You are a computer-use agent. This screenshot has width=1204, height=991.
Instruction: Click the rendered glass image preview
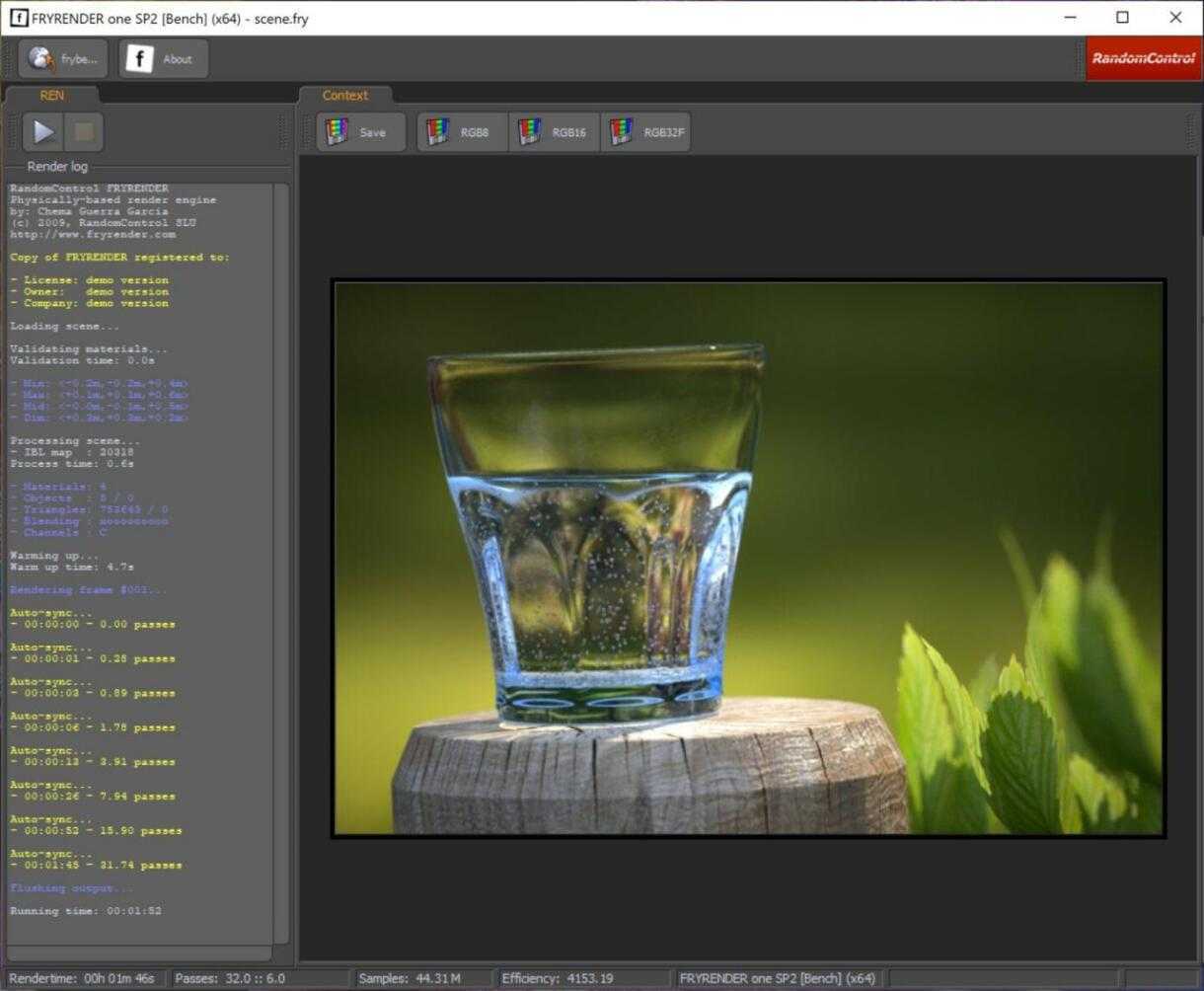(748, 559)
